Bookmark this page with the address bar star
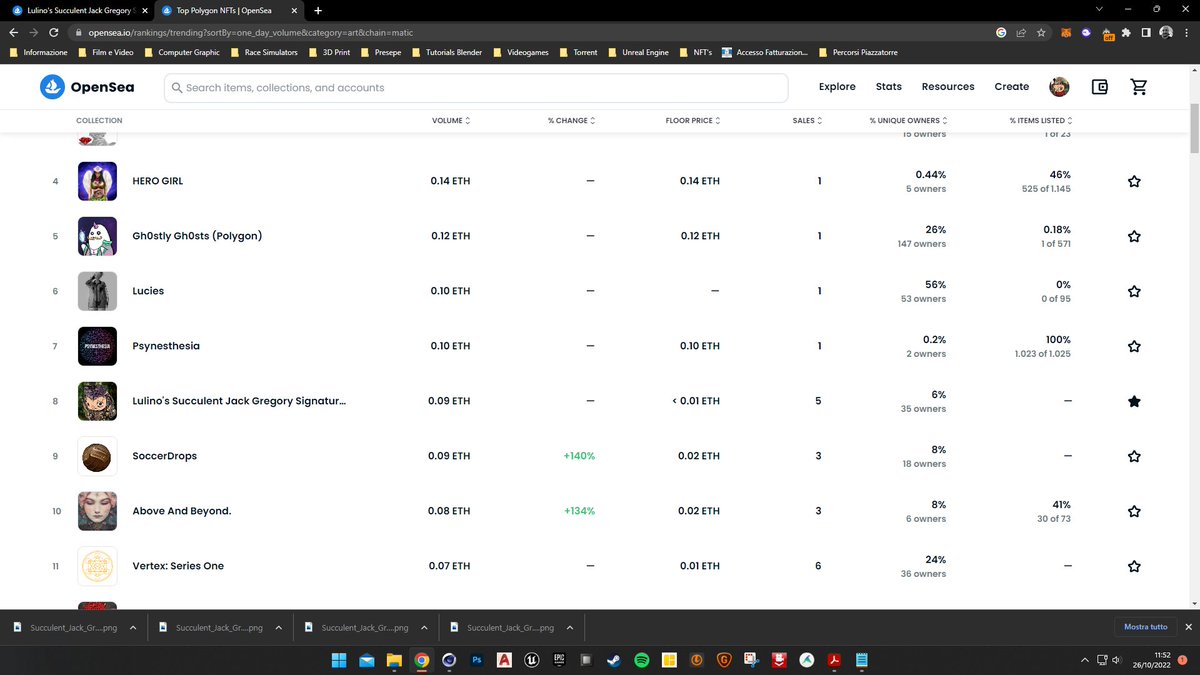 [x=1041, y=32]
